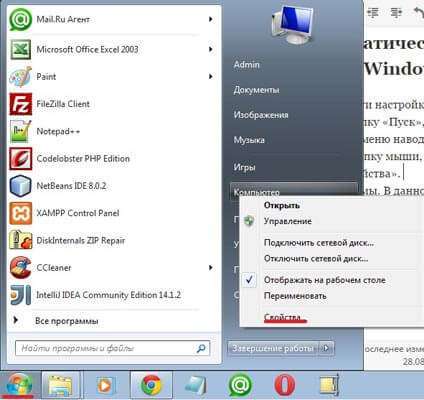Select Отключить сетевой диск...
Screen dimensions: 424x400
tap(316, 259)
